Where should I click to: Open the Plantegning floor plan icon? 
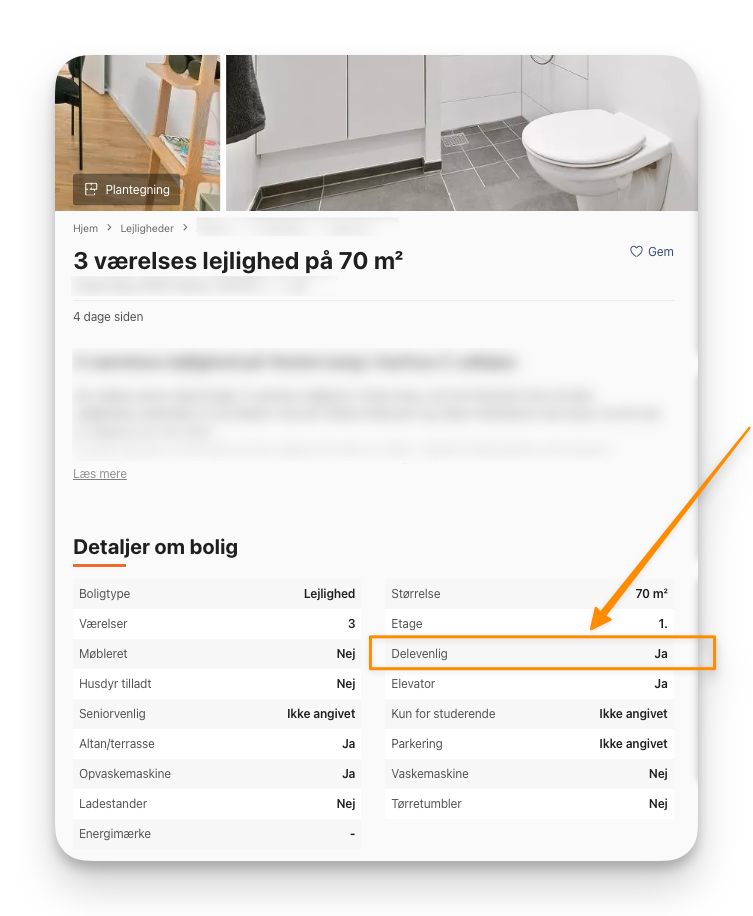click(91, 189)
